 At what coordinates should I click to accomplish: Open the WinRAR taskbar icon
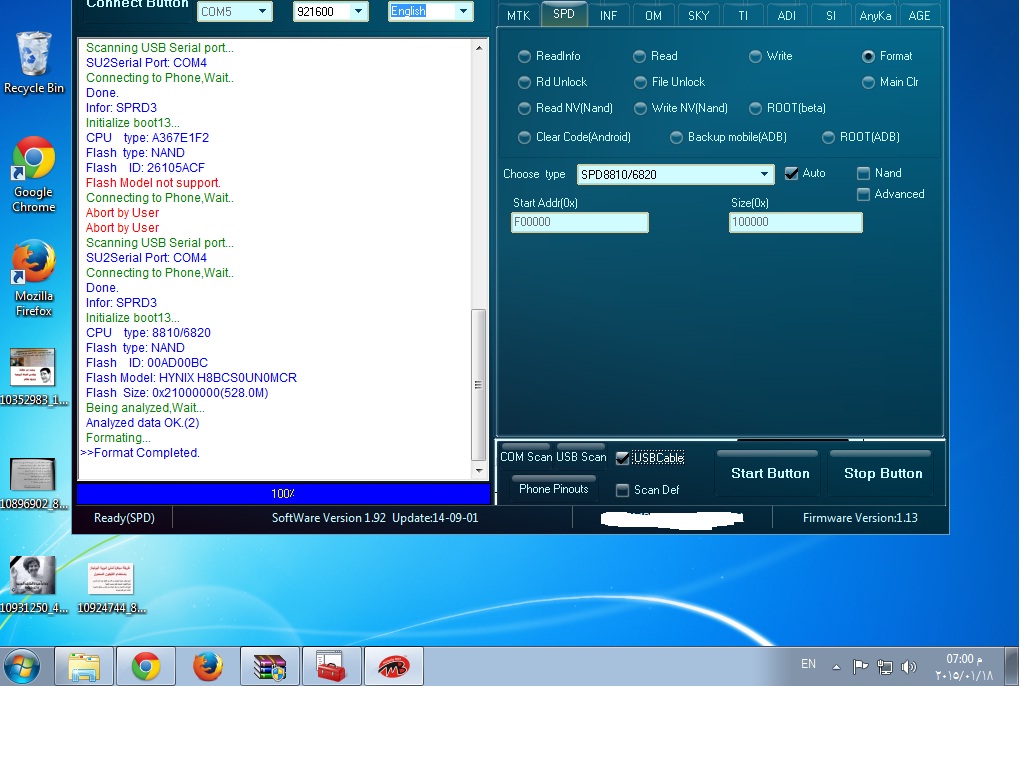(x=270, y=667)
